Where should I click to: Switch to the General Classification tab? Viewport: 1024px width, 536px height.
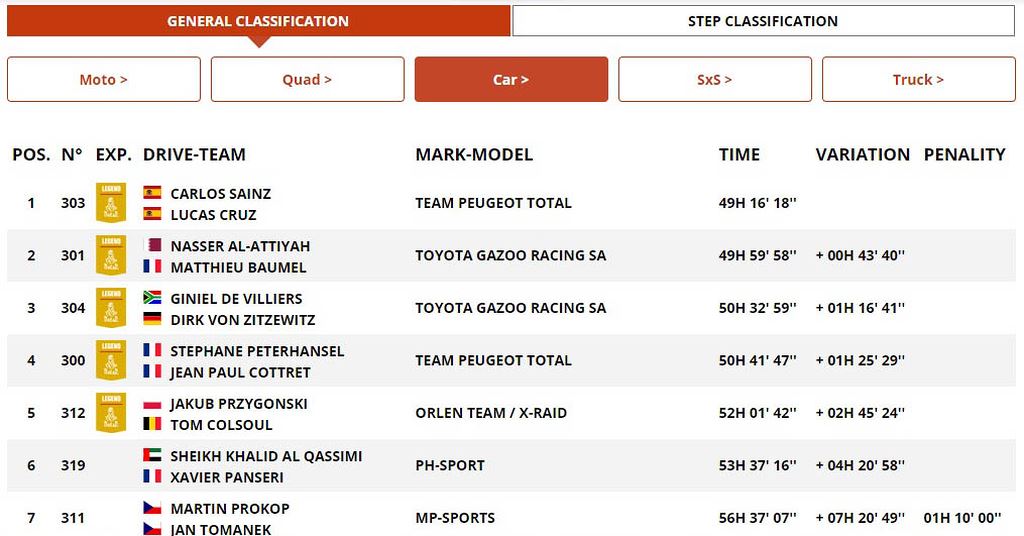pos(258,21)
